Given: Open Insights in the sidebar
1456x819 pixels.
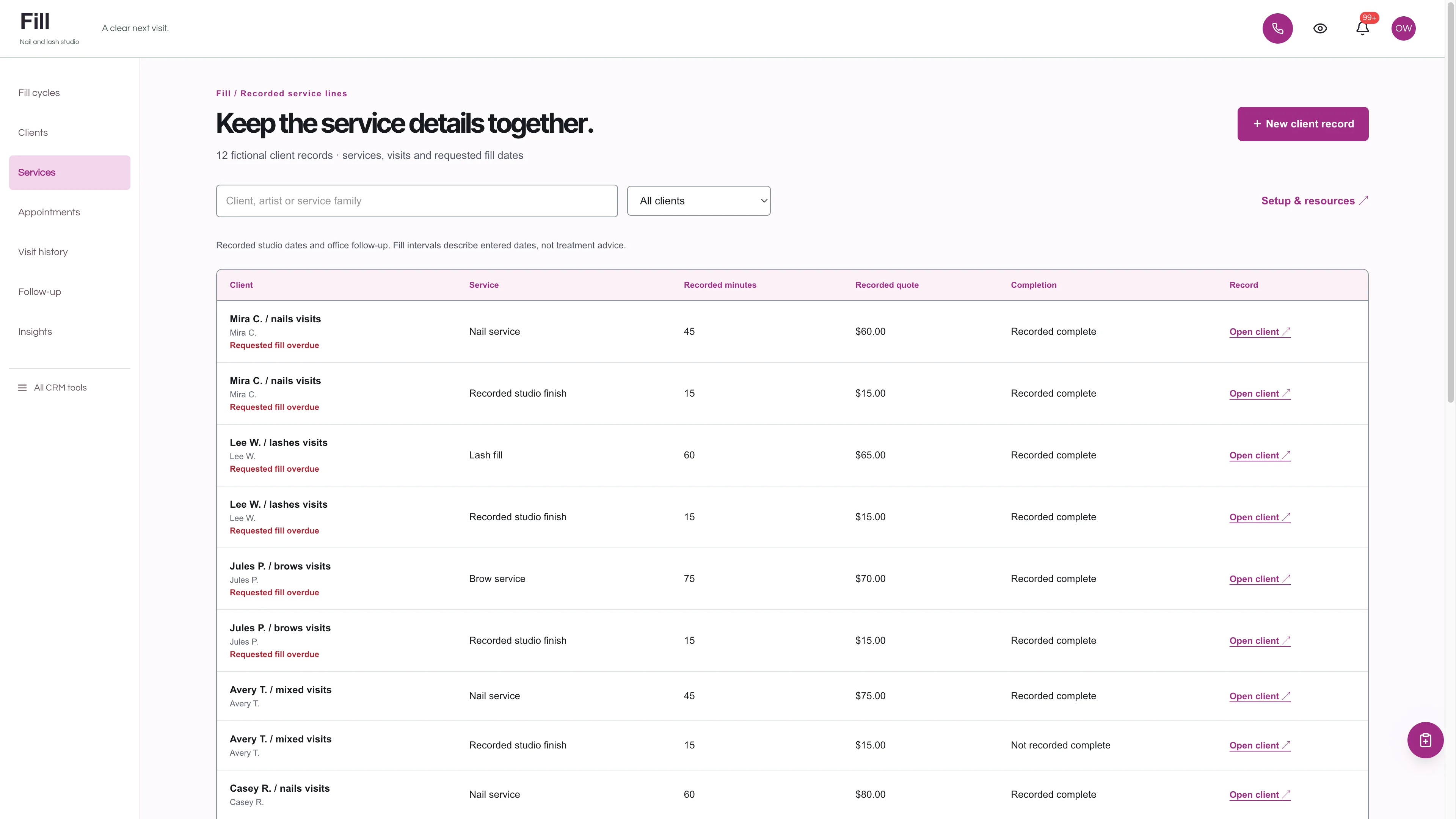Looking at the screenshot, I should [x=69, y=332].
